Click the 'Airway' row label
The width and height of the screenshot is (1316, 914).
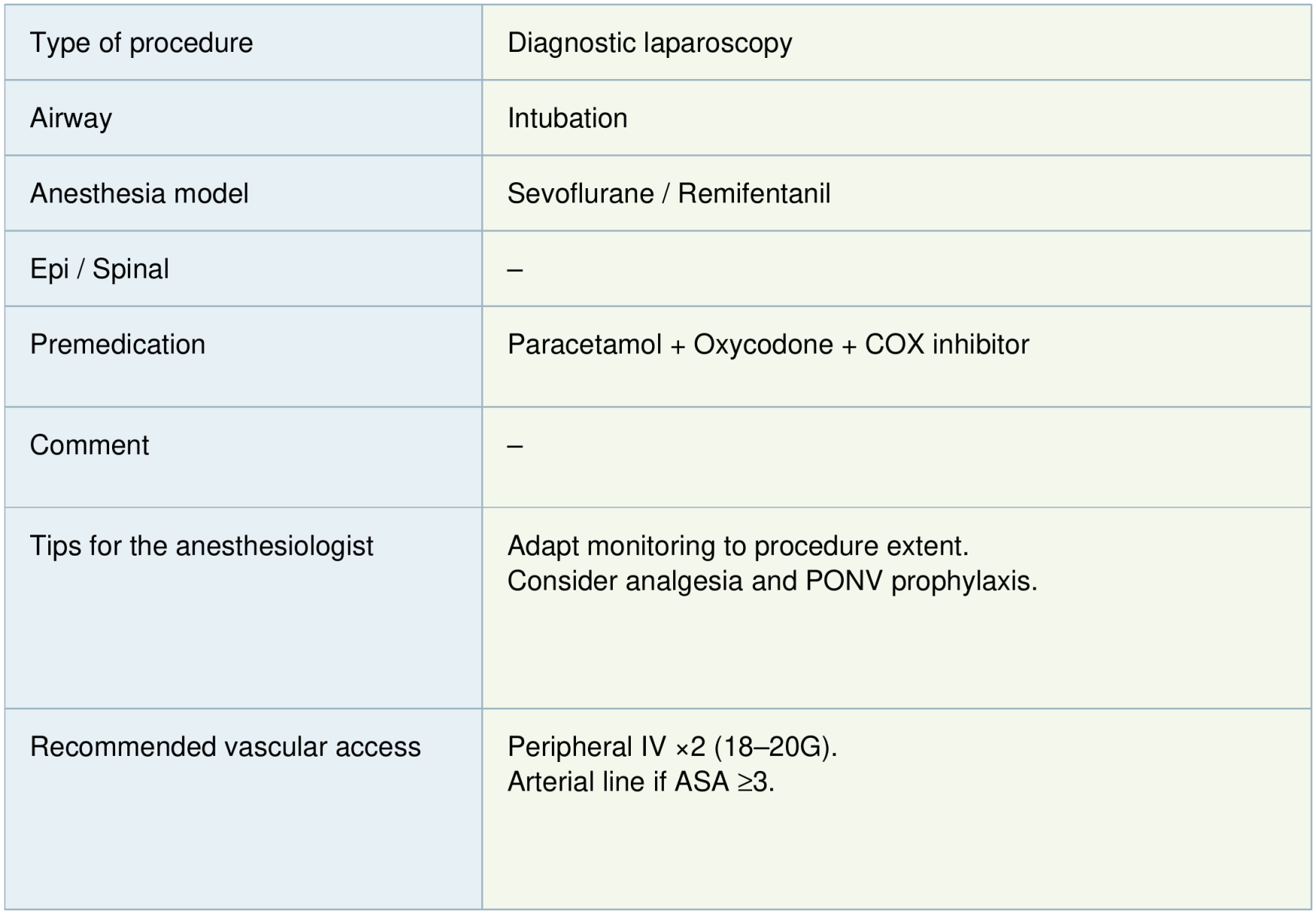click(71, 118)
